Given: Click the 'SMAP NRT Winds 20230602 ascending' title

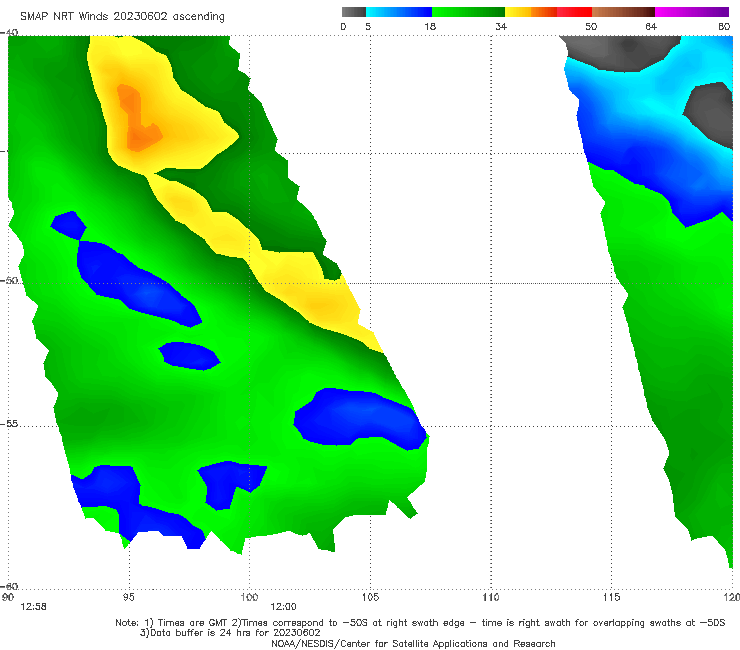Looking at the screenshot, I should pyautogui.click(x=122, y=17).
